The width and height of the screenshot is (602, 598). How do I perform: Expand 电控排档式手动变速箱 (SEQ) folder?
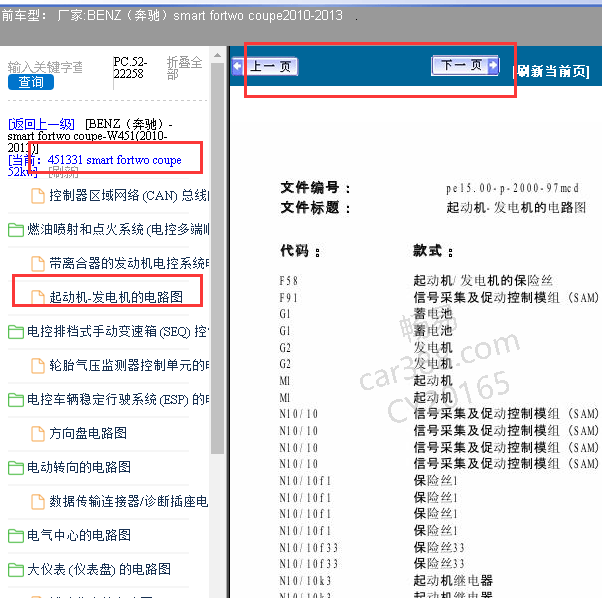118,331
